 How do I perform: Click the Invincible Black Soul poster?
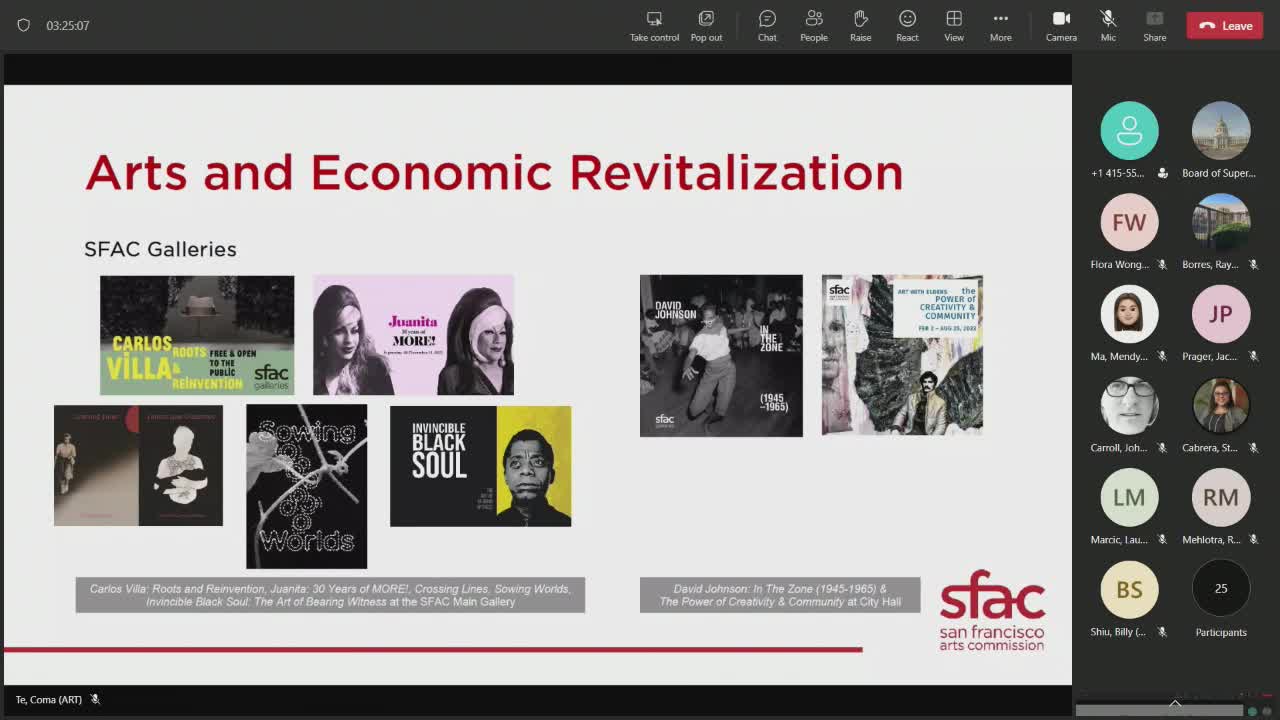(480, 466)
